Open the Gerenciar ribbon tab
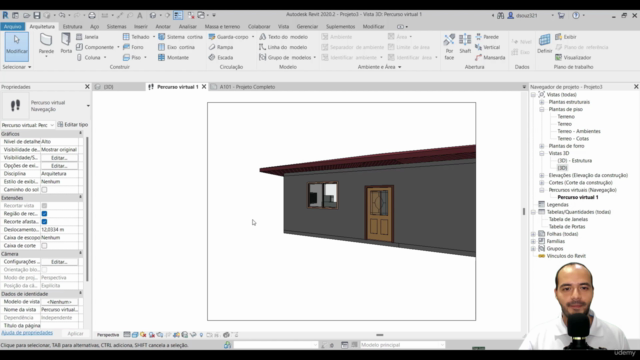640x360 pixels. (307, 27)
